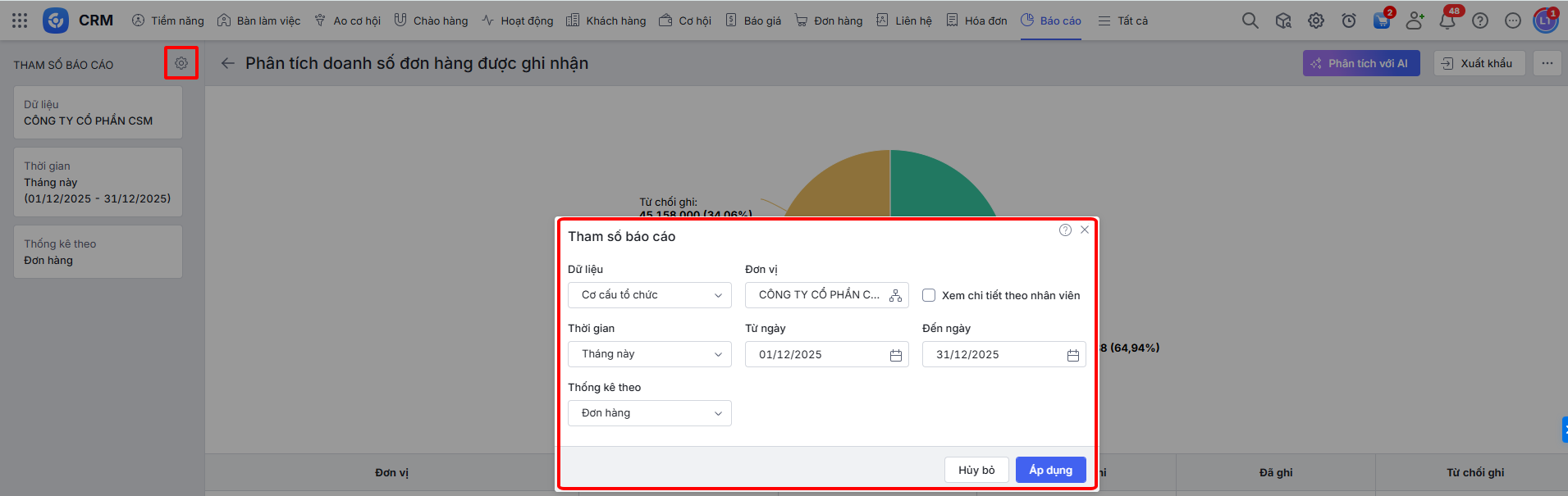This screenshot has width=1568, height=496.
Task: Click the help icon in dialog header
Action: 1065,230
